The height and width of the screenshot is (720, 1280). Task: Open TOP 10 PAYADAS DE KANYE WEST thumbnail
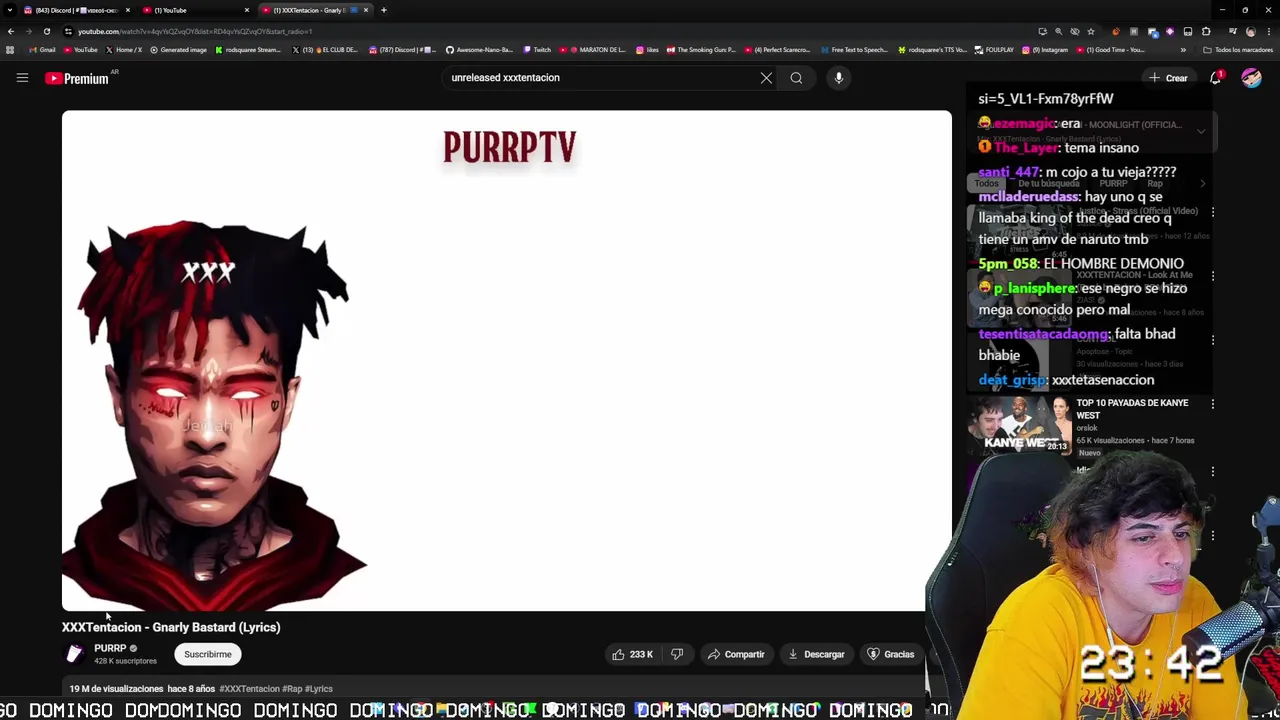tap(1018, 425)
